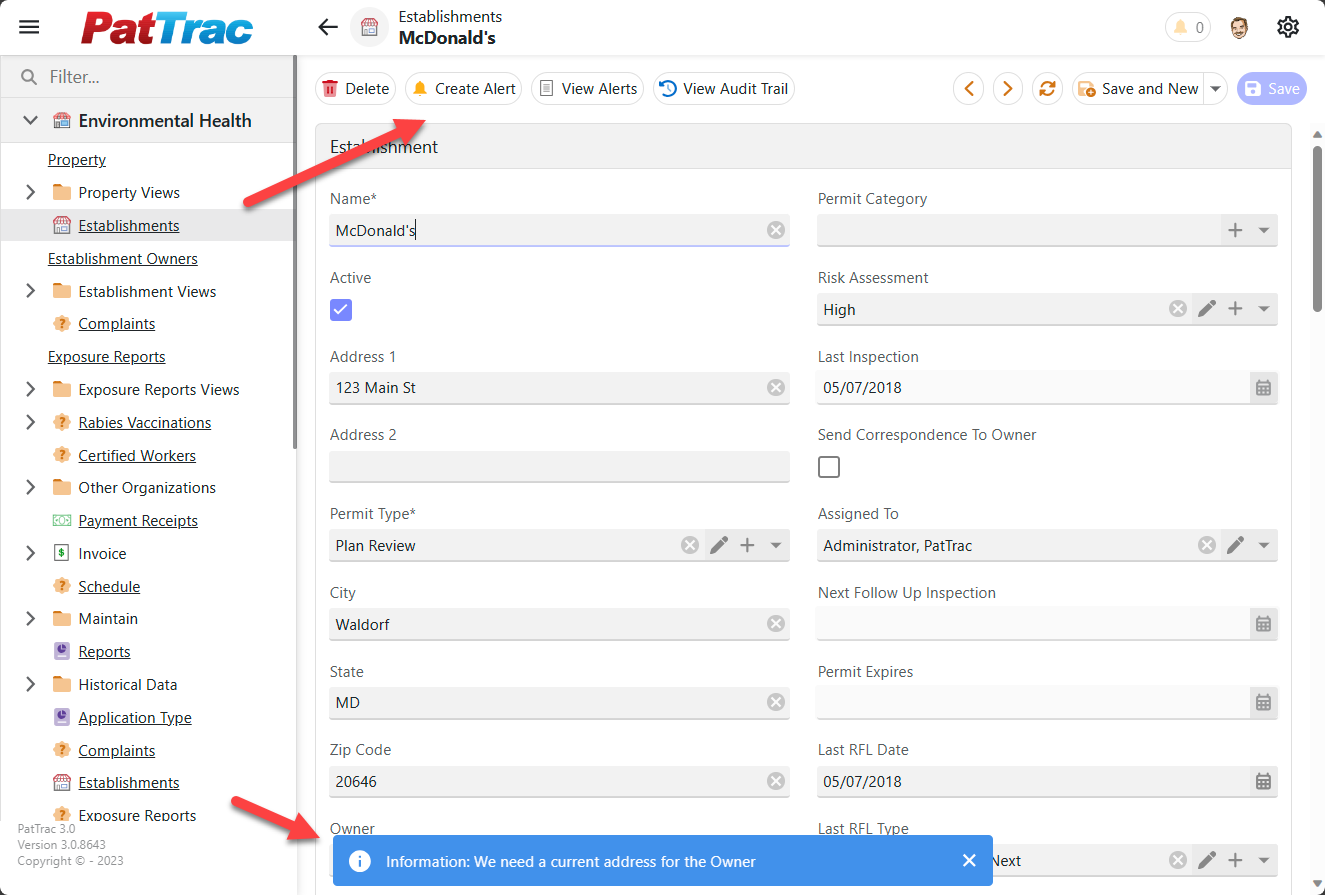The width and height of the screenshot is (1325, 895).
Task: Add new Permit Category with plus icon
Action: [x=1235, y=230]
